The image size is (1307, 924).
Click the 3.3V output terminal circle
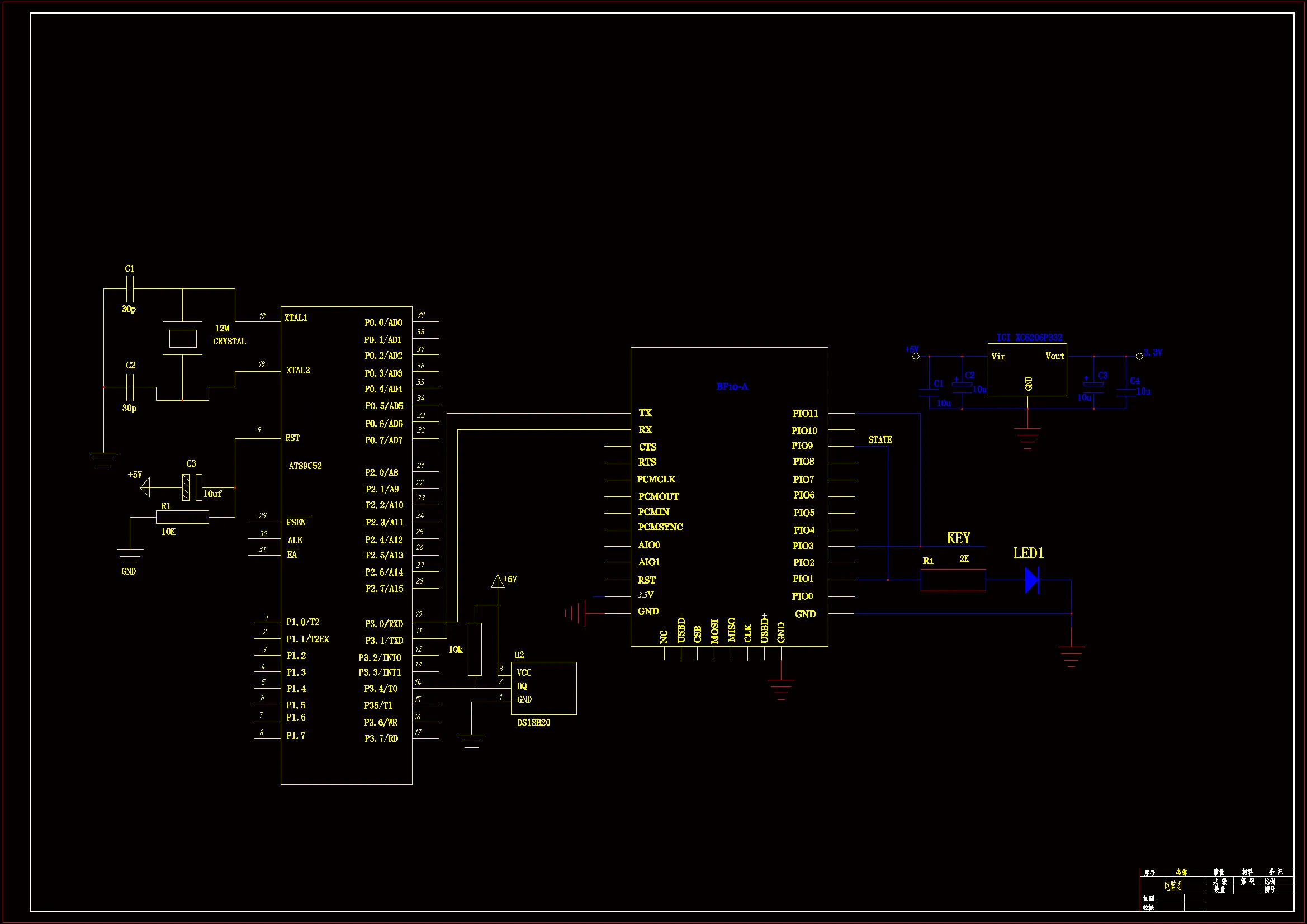click(1139, 357)
